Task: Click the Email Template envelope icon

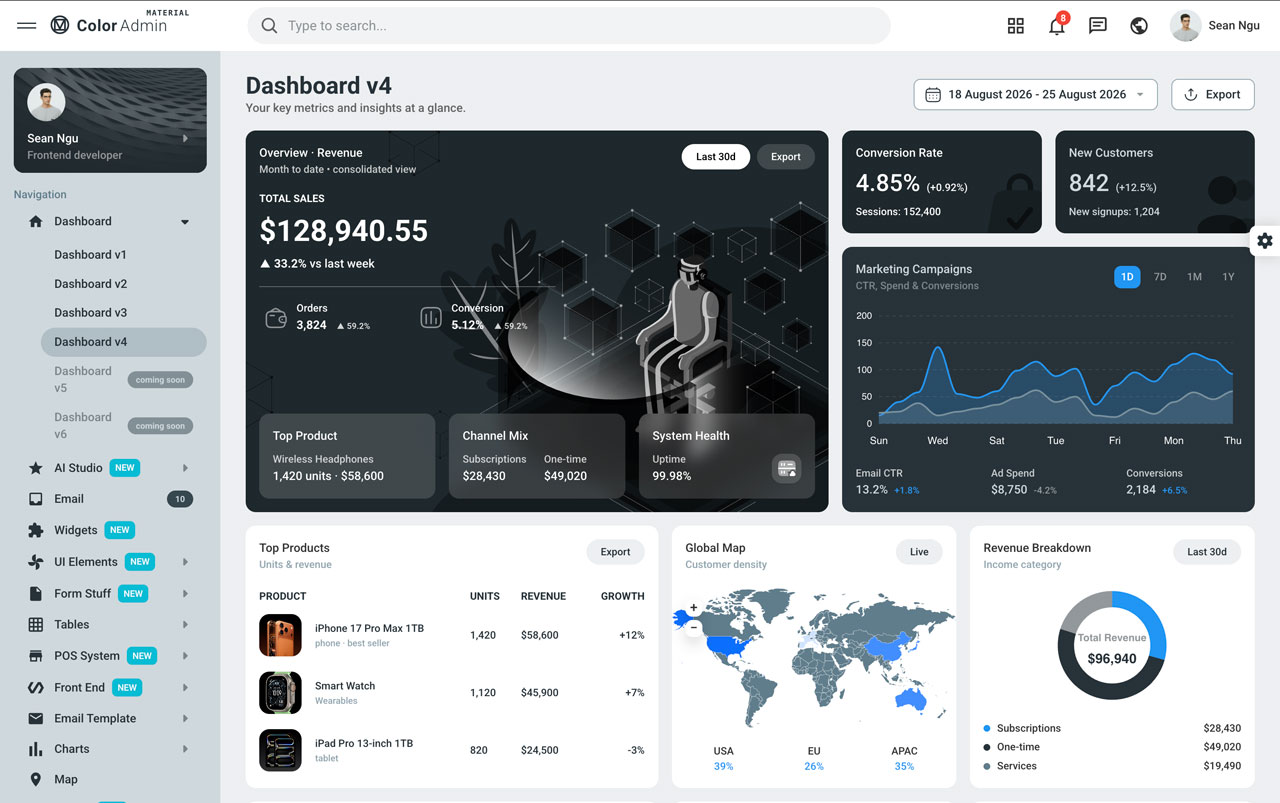Action: coord(36,718)
